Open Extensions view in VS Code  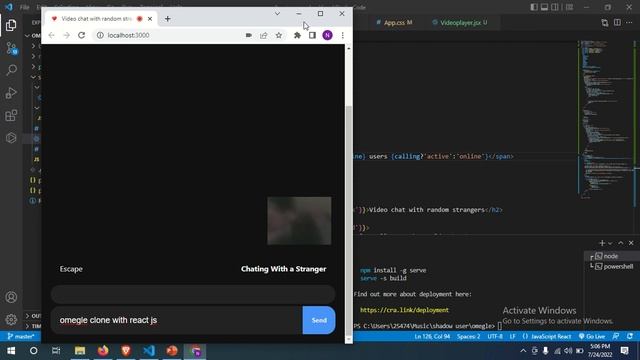(x=11, y=116)
